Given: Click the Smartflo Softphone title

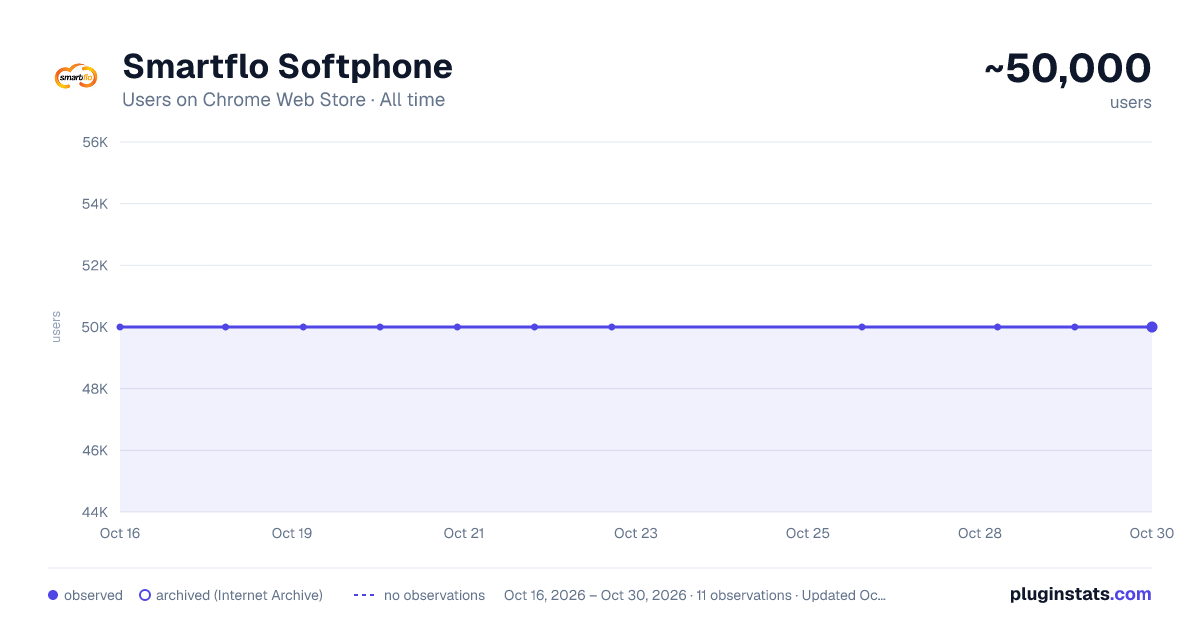Looking at the screenshot, I should pos(287,67).
